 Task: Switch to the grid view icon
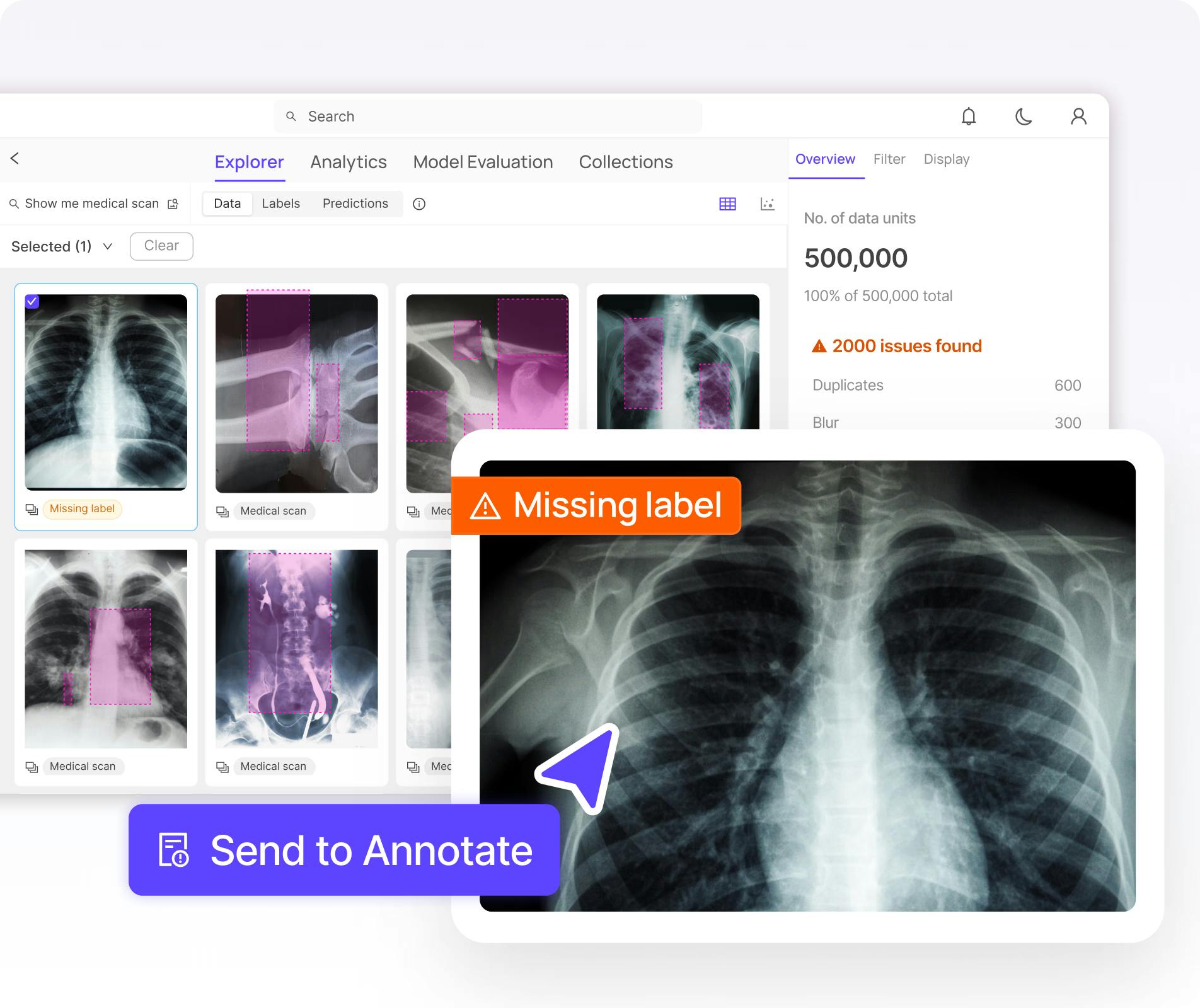click(727, 204)
